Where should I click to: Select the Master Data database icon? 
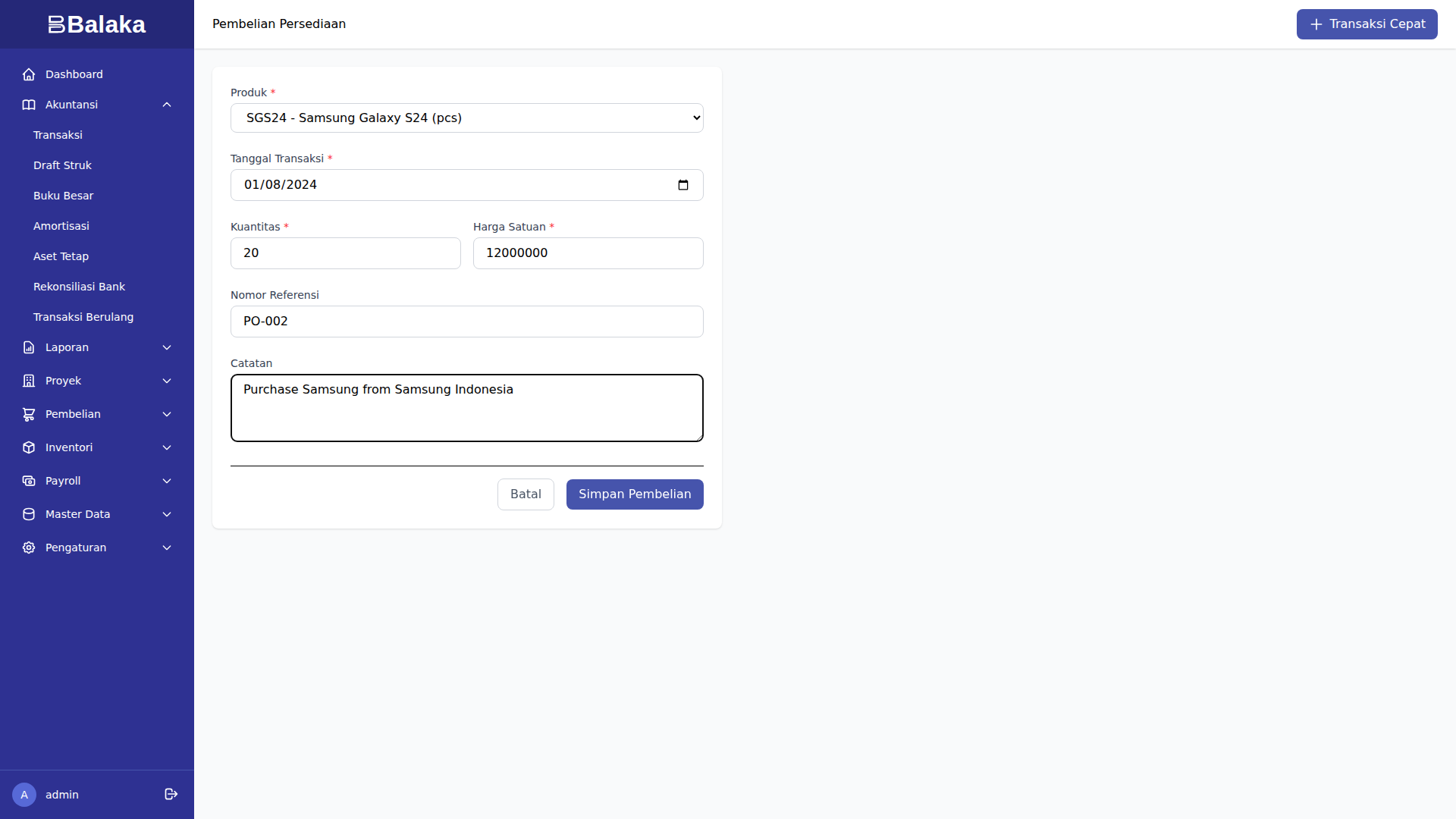pos(28,514)
